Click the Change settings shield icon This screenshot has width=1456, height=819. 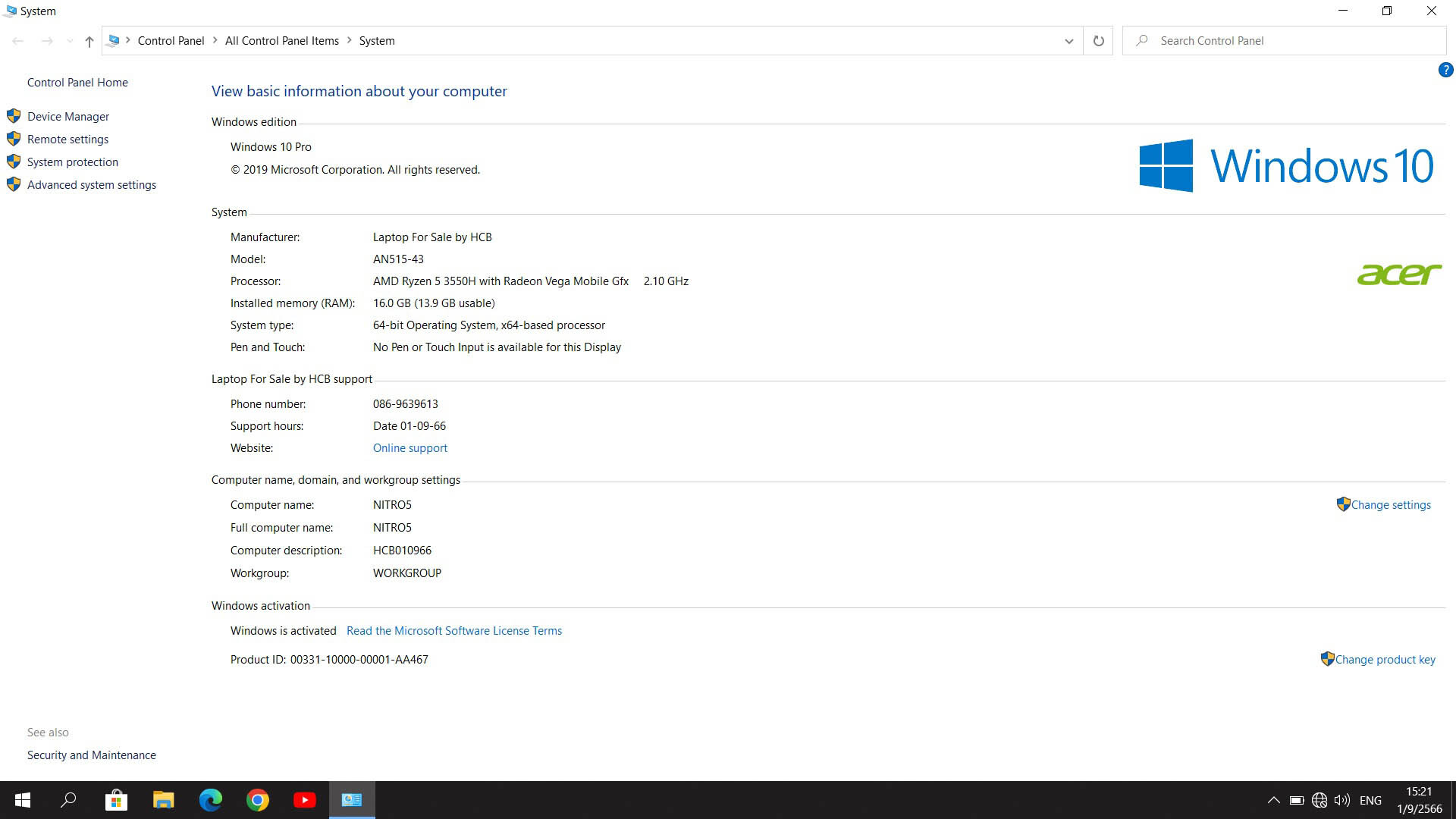point(1343,504)
